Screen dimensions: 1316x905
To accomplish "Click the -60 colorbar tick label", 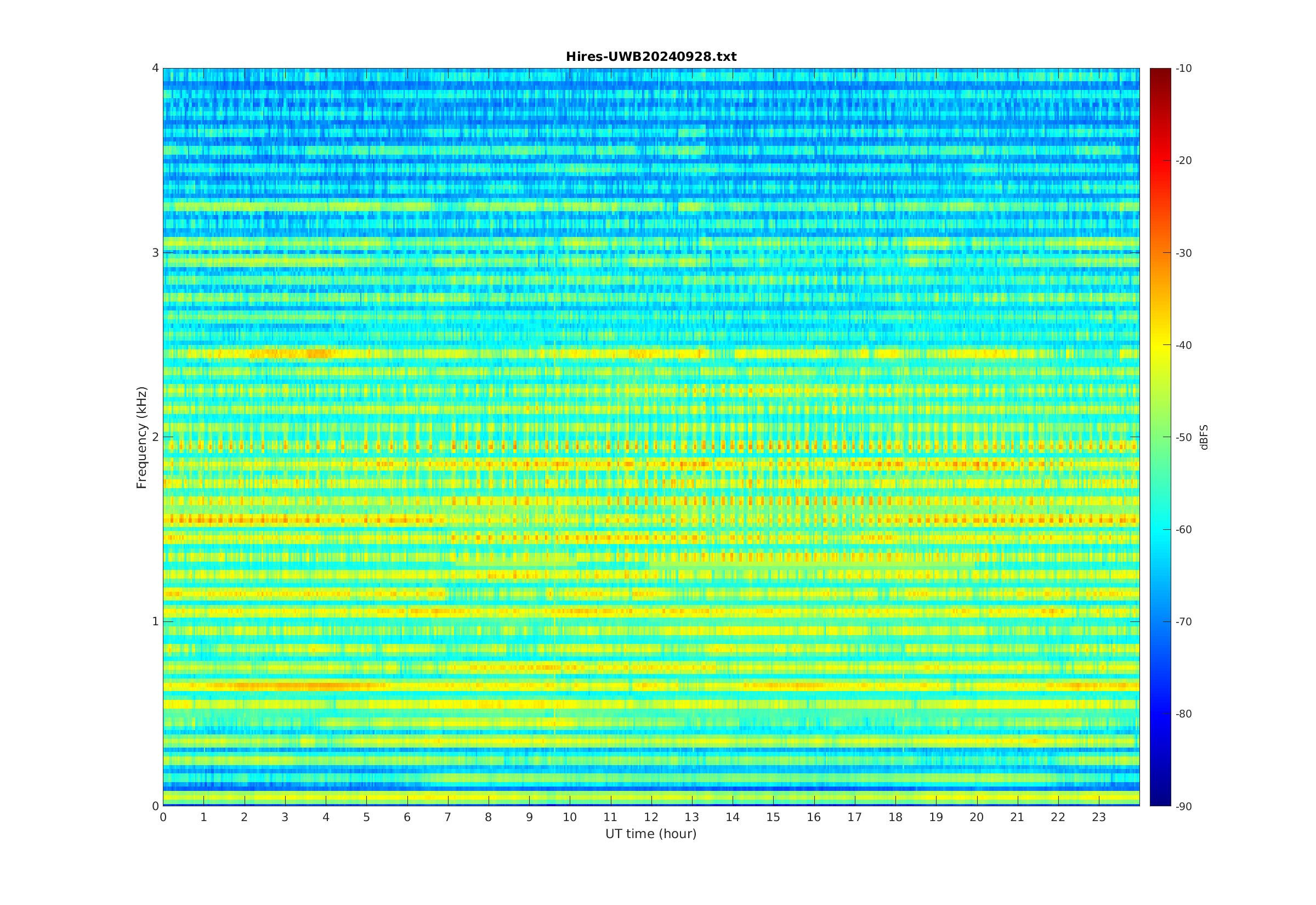I will pyautogui.click(x=1184, y=530).
